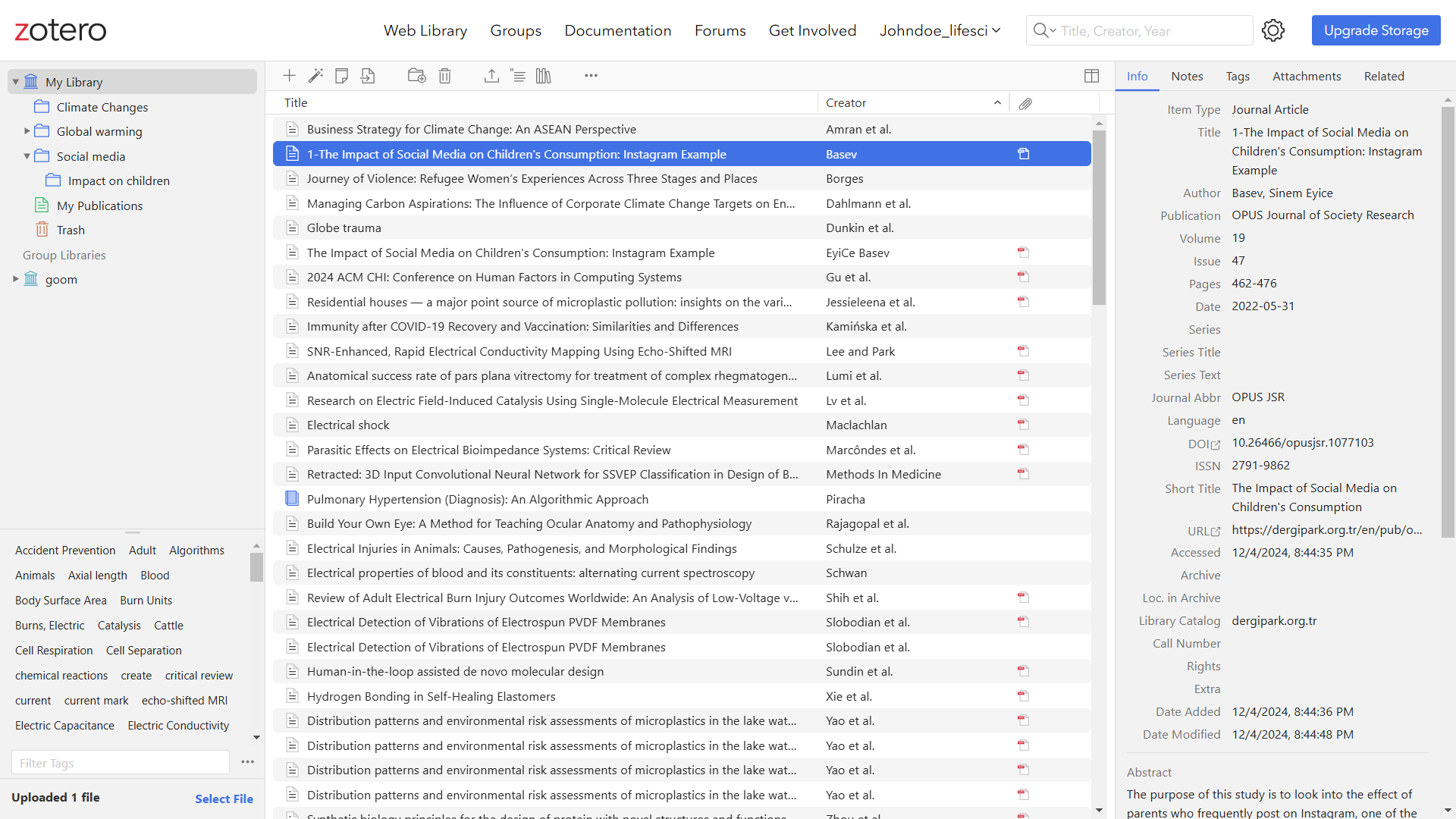This screenshot has height=819, width=1456.
Task: Add selected item to a collection
Action: pyautogui.click(x=416, y=76)
